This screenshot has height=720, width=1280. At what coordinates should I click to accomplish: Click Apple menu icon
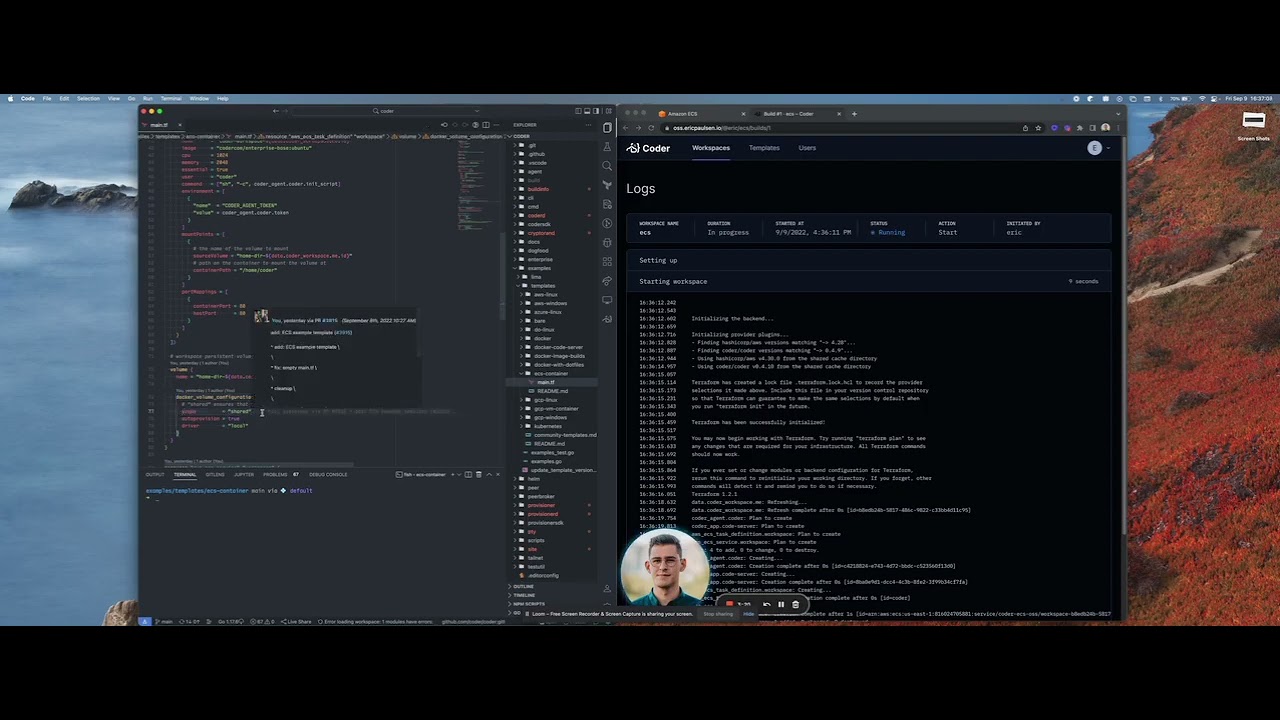click(10, 98)
